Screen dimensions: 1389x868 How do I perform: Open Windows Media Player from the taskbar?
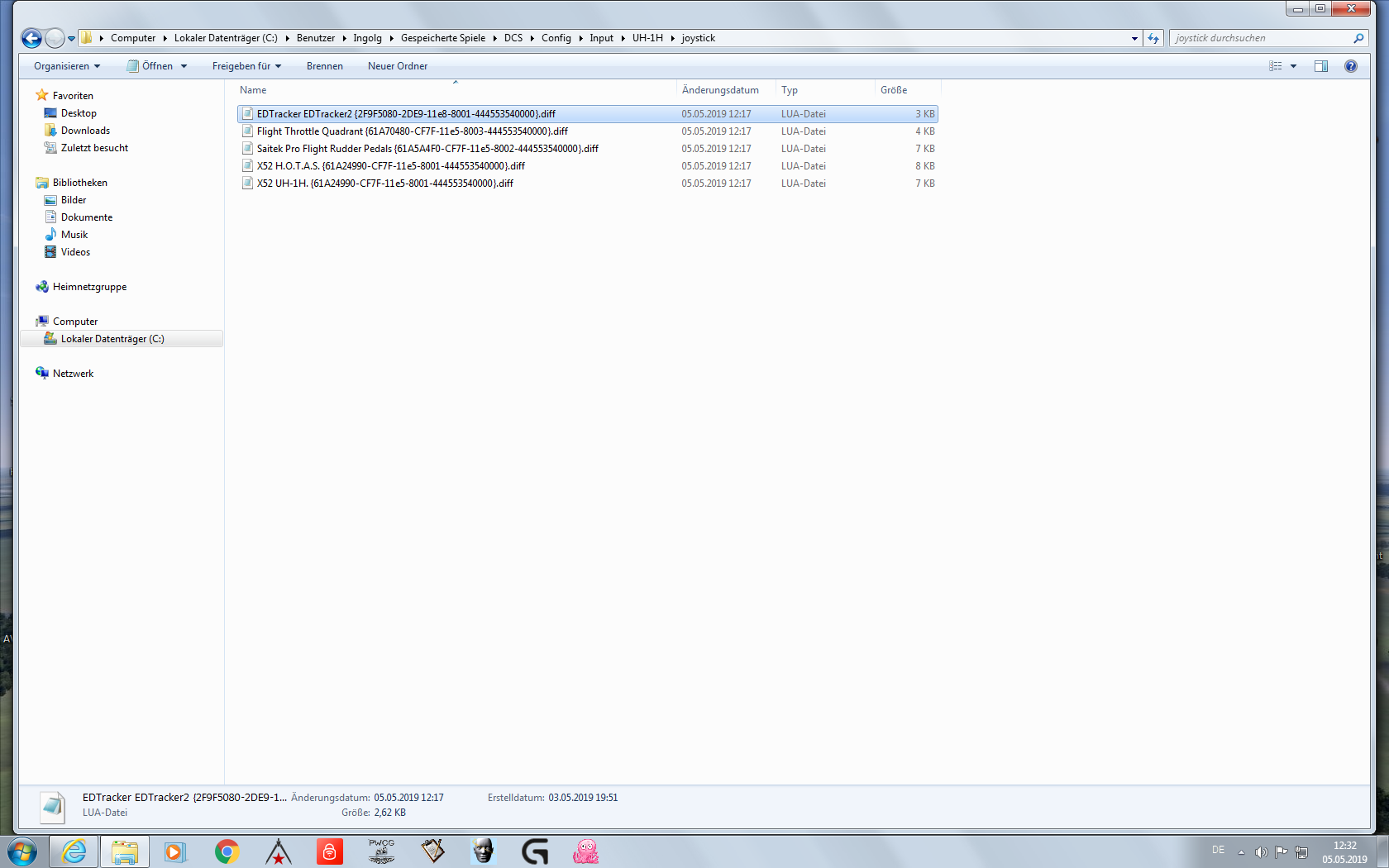tap(175, 851)
